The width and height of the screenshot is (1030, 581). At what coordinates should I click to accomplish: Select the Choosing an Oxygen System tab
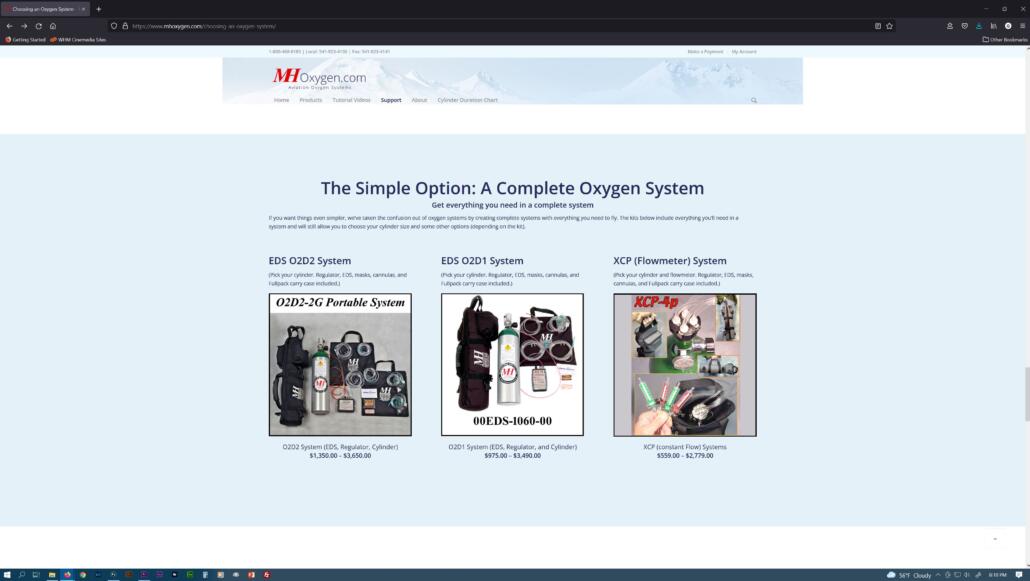coord(45,9)
